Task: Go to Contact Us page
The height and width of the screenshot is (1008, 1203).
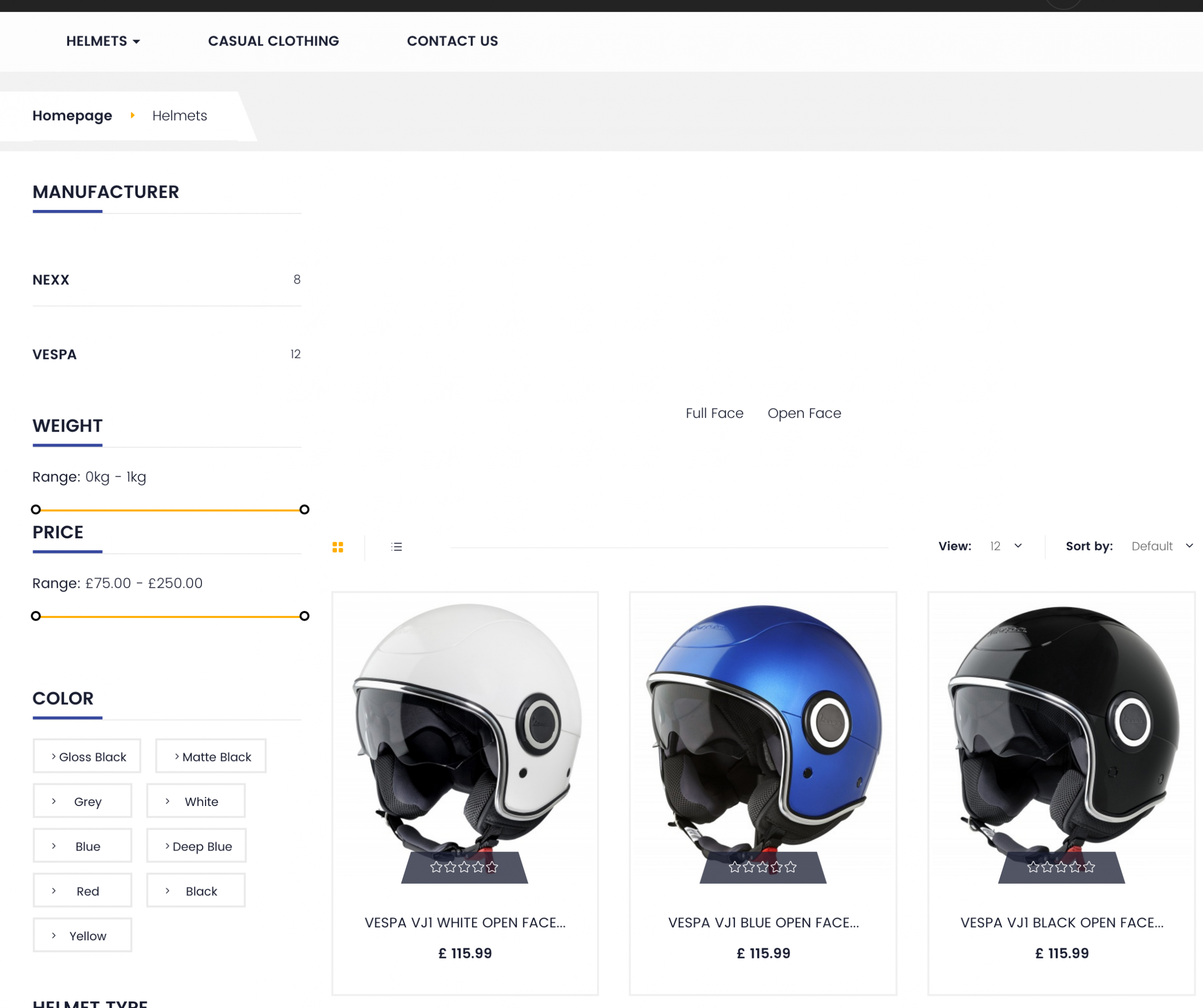Action: click(x=452, y=41)
